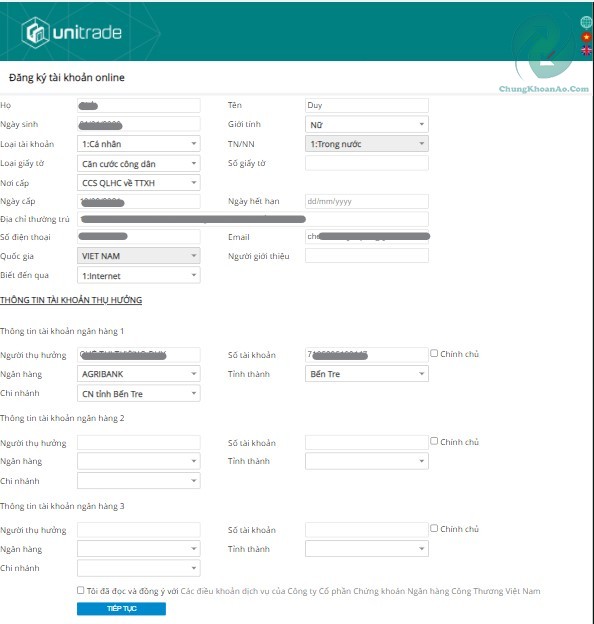Click Số tài khoản field for bank 1

pyautogui.click(x=367, y=355)
